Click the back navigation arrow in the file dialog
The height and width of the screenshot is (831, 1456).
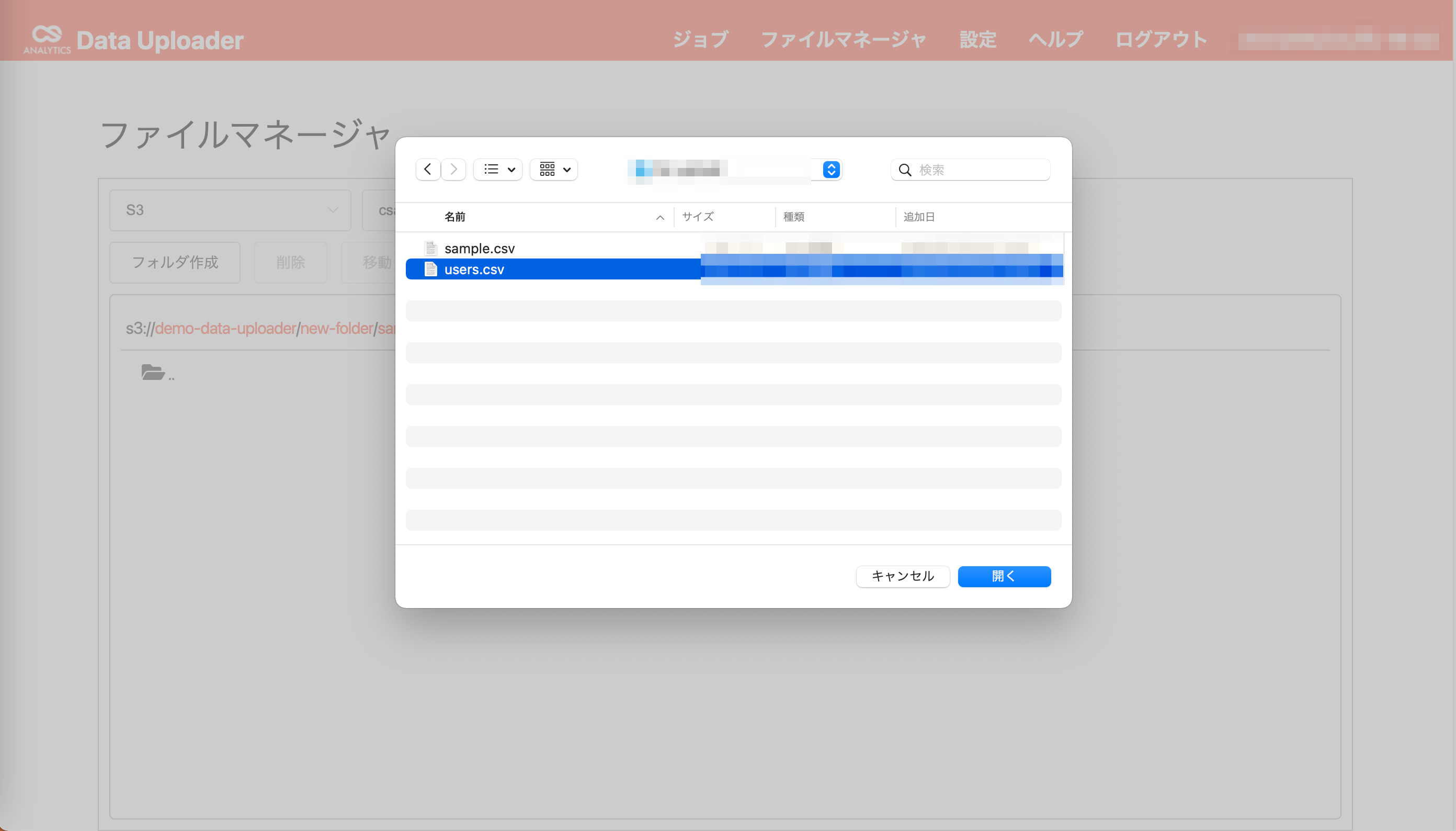[427, 169]
